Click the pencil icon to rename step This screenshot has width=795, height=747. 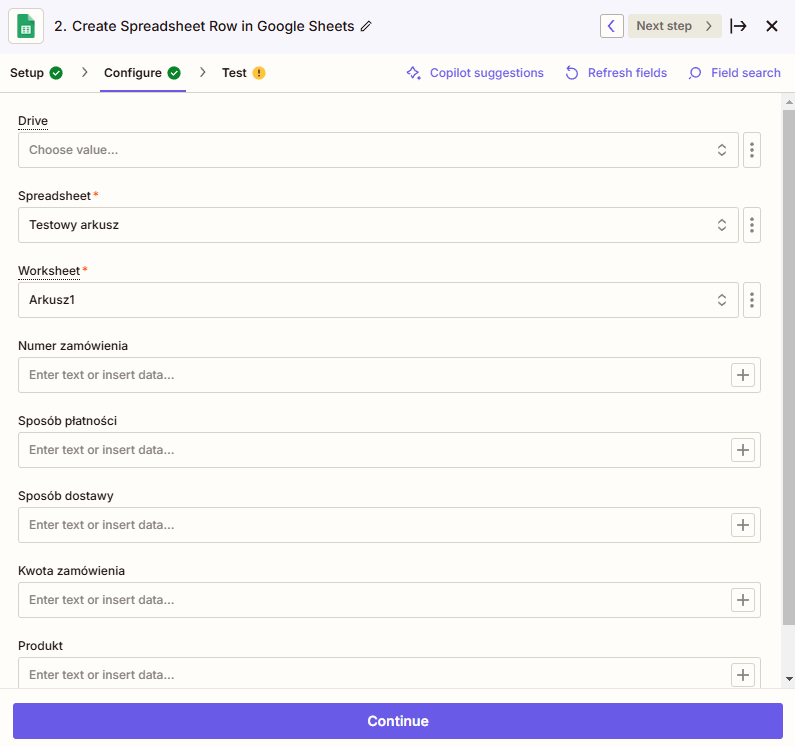[366, 26]
